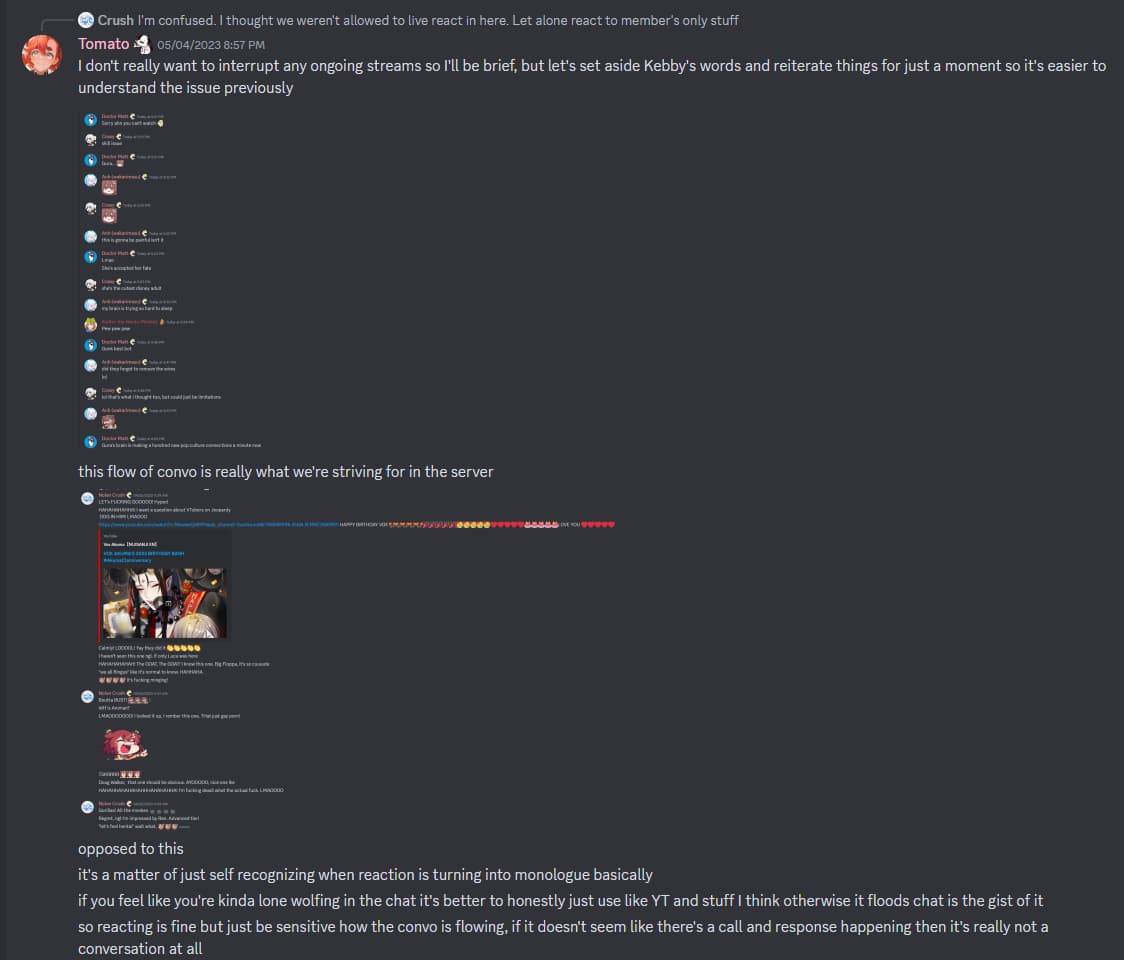
Task: Click the red-haired laughing sticker in second screenshot
Action: pyautogui.click(x=125, y=745)
